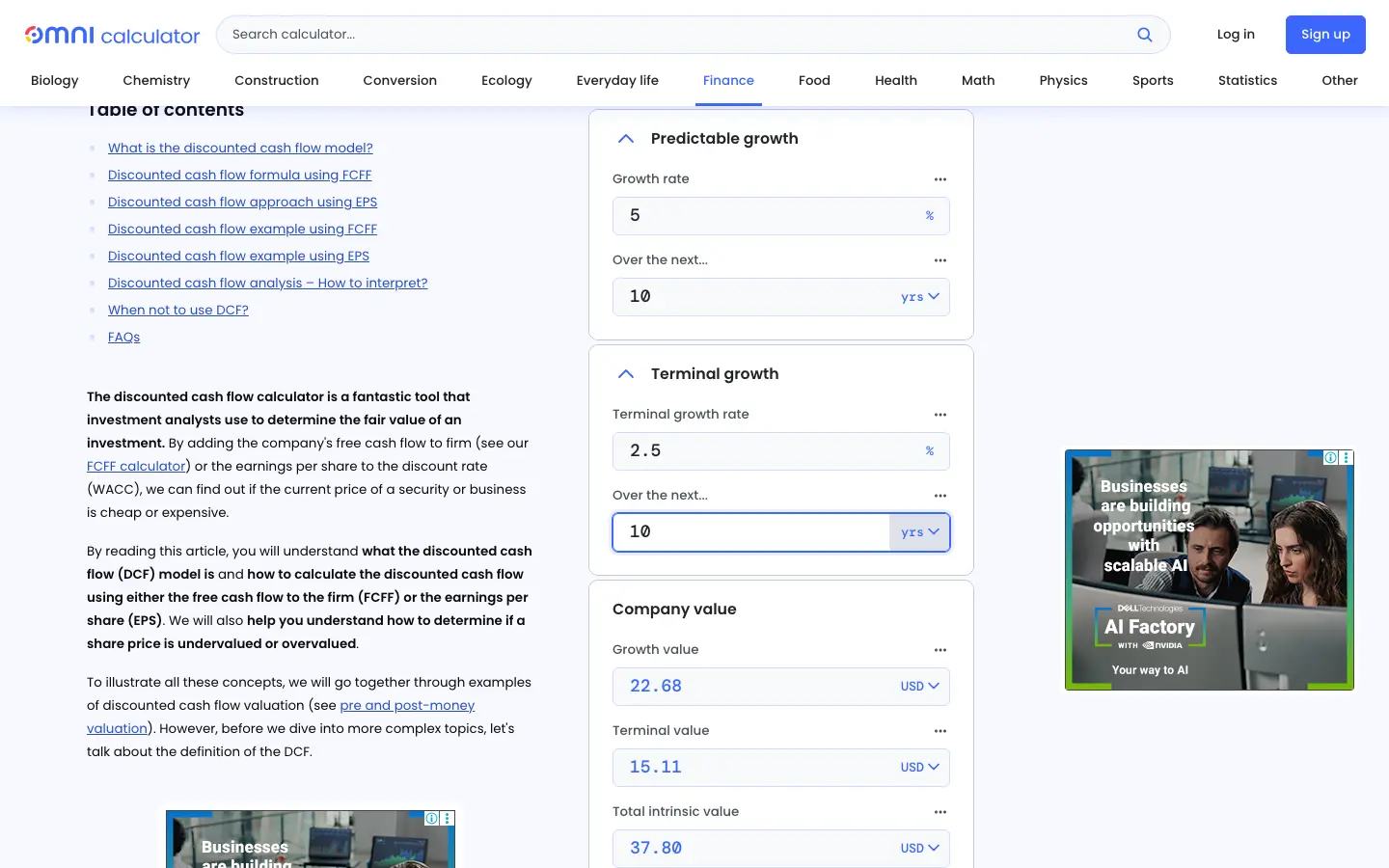
Task: Go to the Chemistry category
Action: 156,81
